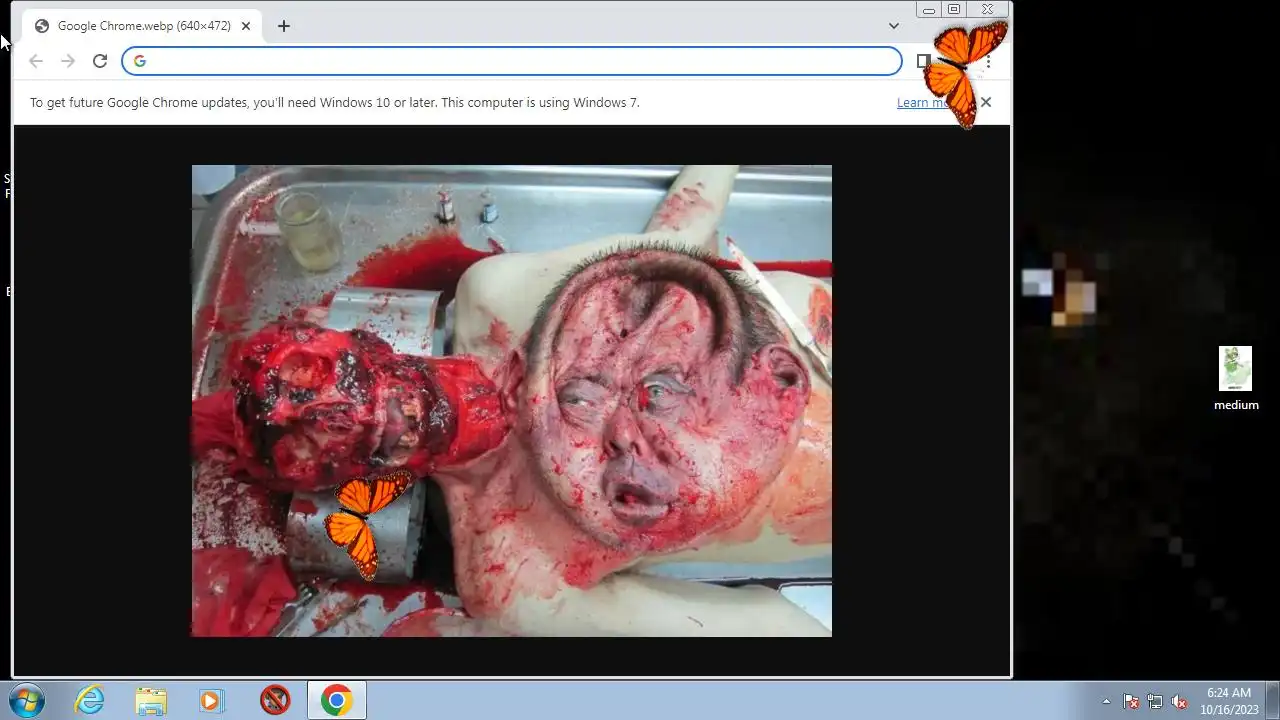Viewport: 1280px width, 720px height.
Task: Click the red prohibition-sign taskbar icon
Action: (x=275, y=700)
